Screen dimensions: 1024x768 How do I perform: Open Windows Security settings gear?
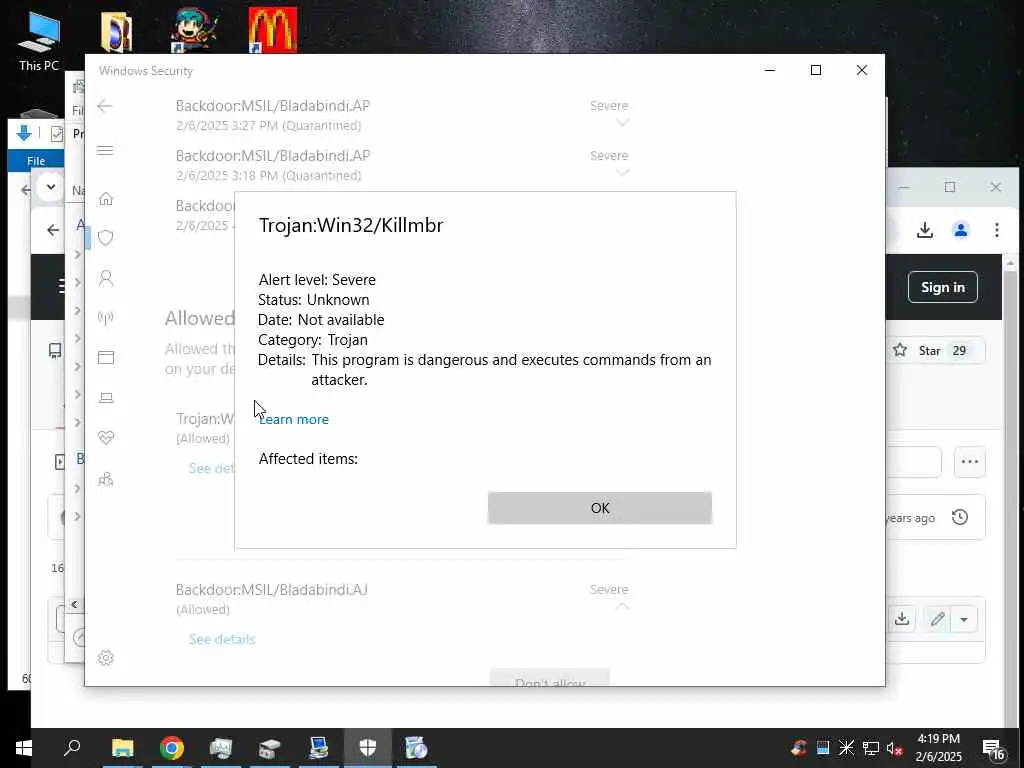(106, 658)
